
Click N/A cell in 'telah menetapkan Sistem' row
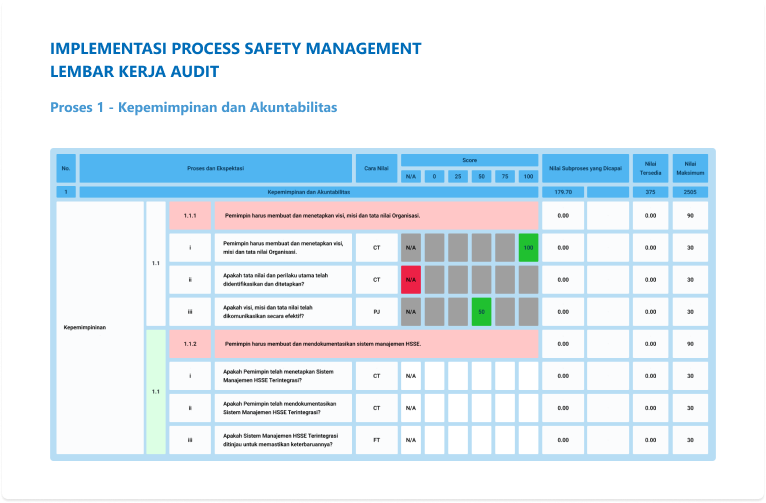[411, 376]
